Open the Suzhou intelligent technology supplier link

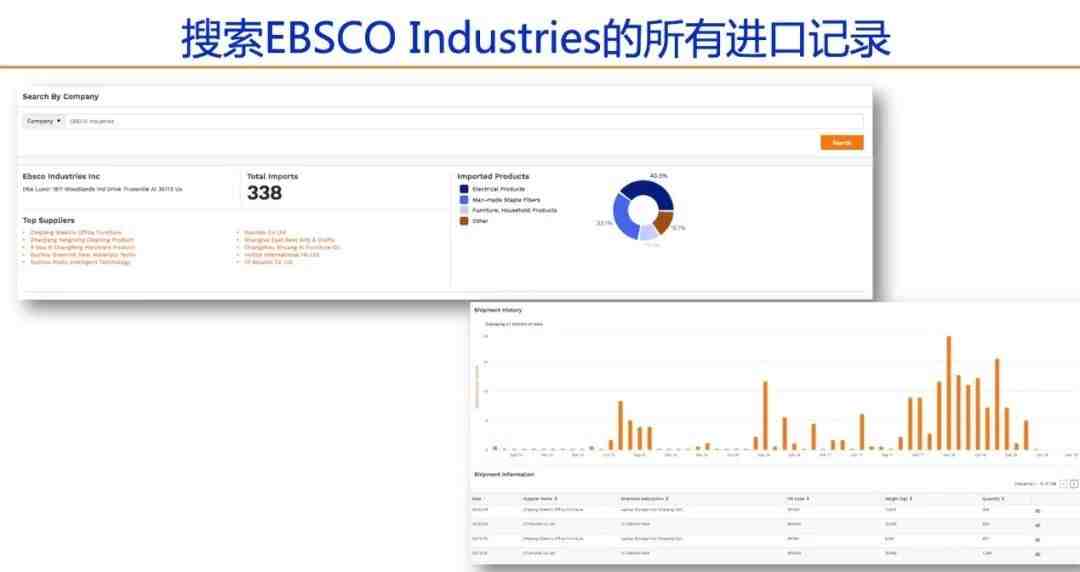(x=80, y=262)
